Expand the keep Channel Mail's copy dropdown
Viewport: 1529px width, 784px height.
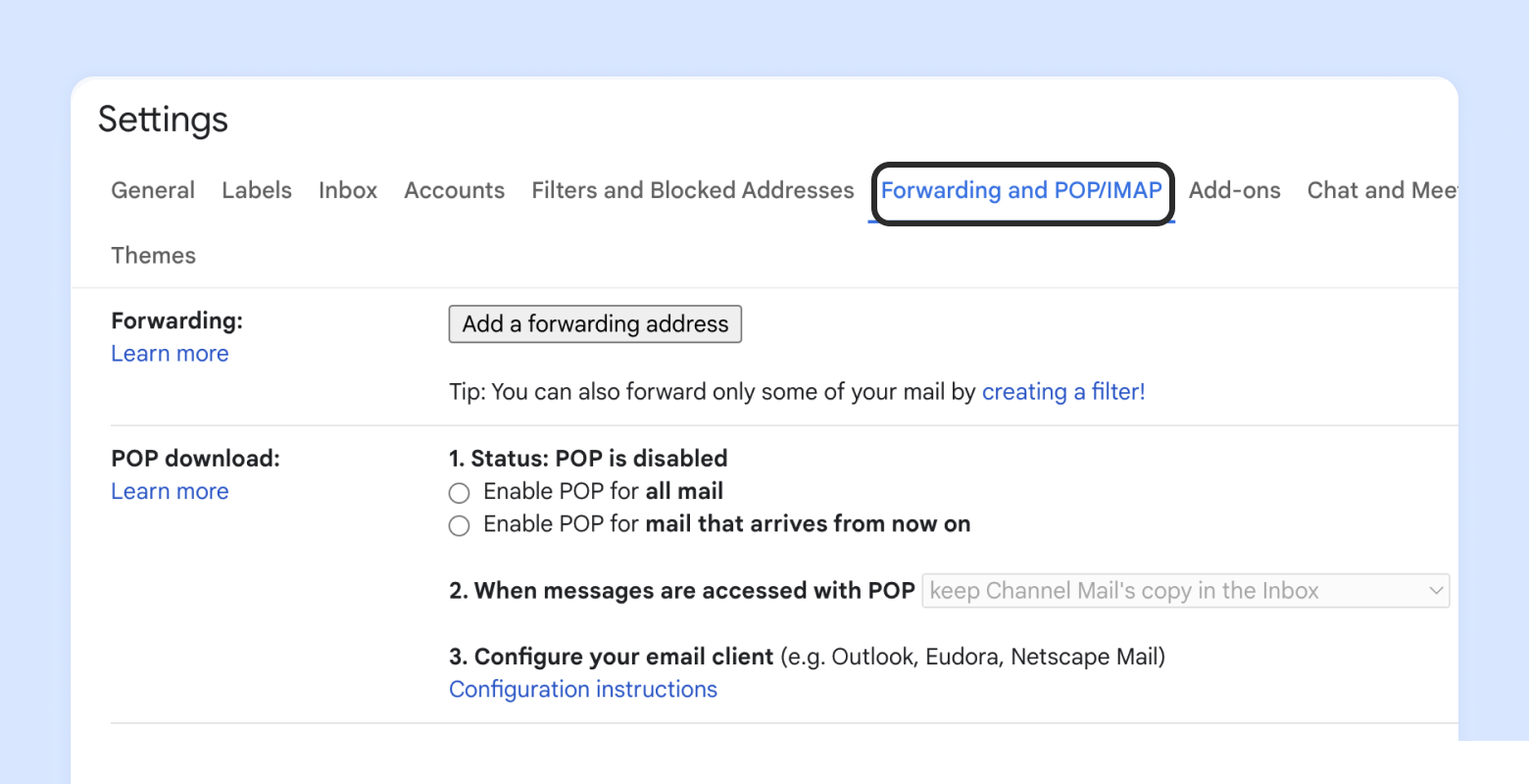click(1176, 591)
